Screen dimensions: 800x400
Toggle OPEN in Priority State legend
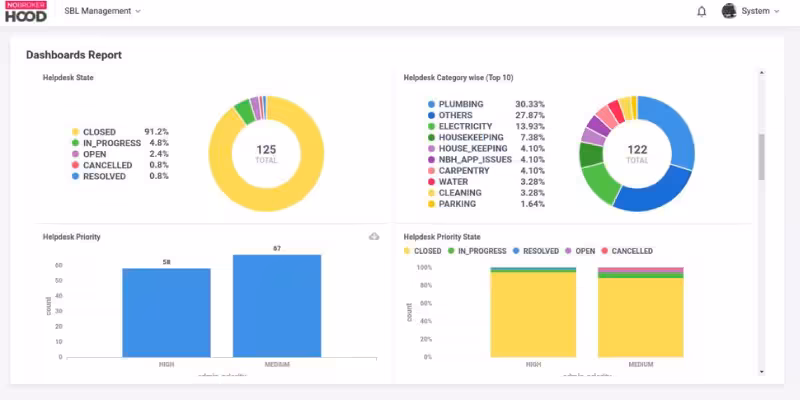580,251
